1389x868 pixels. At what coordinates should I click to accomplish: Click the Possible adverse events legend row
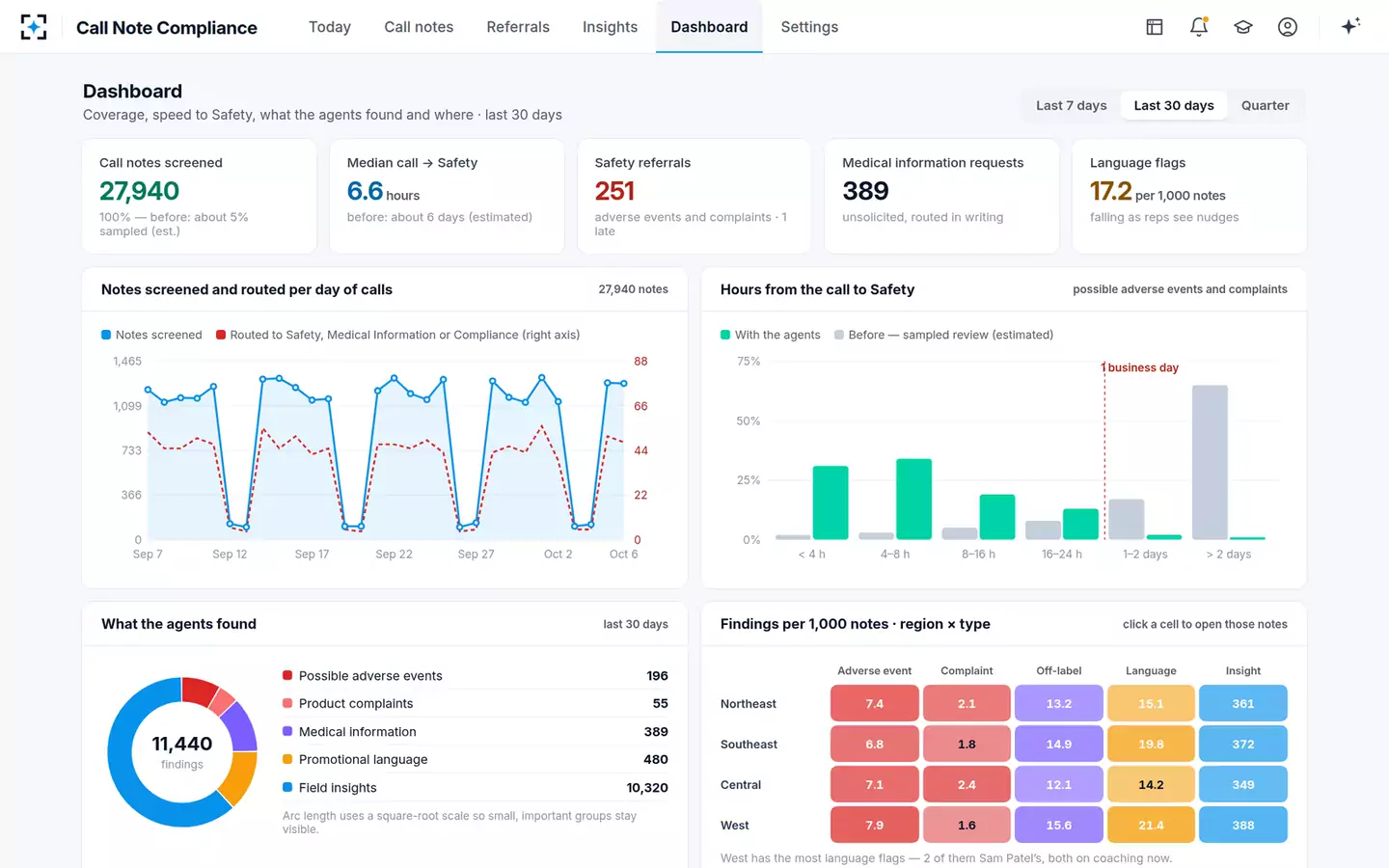pos(476,675)
